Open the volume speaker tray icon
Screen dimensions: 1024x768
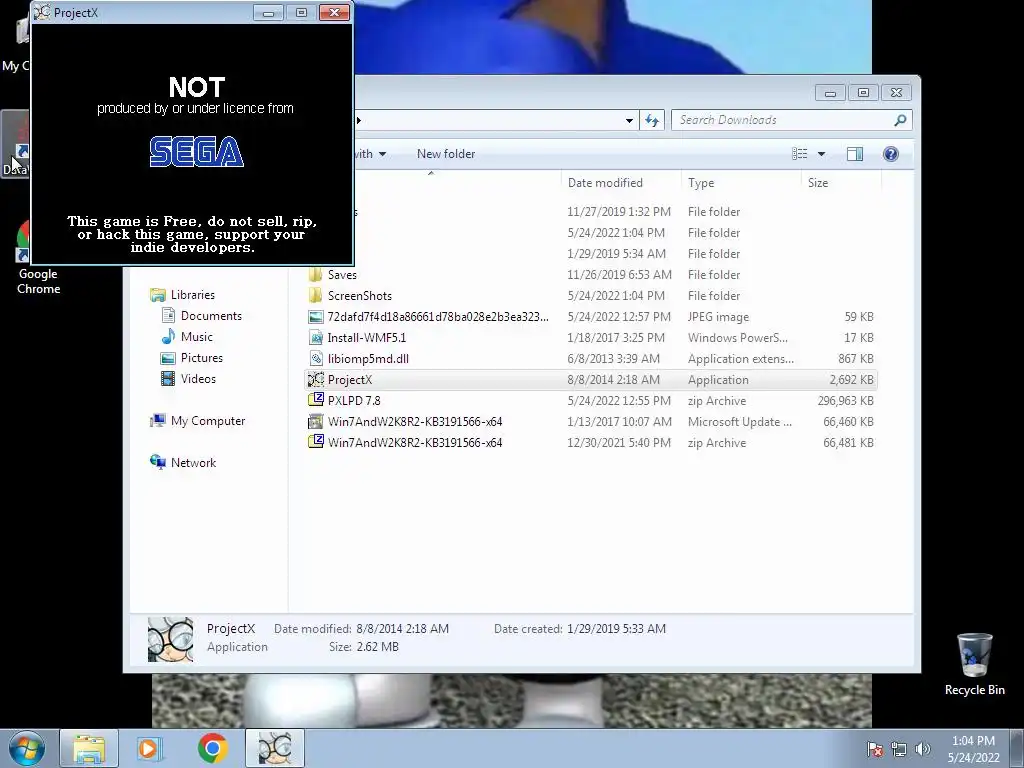pos(922,749)
